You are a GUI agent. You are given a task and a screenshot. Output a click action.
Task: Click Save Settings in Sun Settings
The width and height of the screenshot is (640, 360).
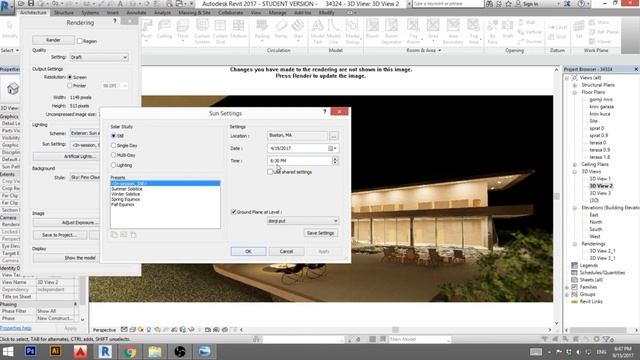point(320,233)
